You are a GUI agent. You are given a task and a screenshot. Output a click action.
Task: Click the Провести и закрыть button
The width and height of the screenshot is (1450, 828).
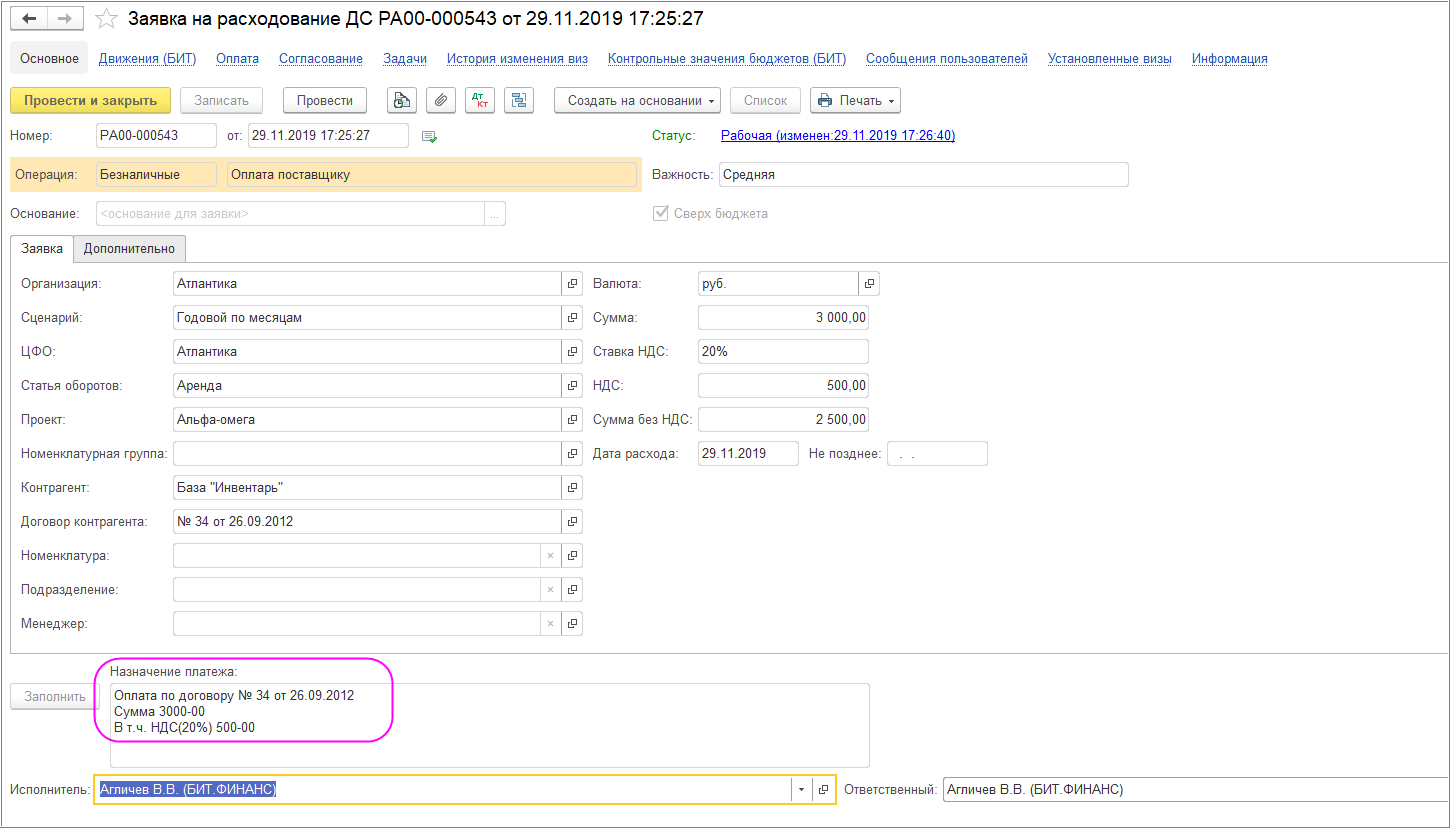[x=91, y=100]
